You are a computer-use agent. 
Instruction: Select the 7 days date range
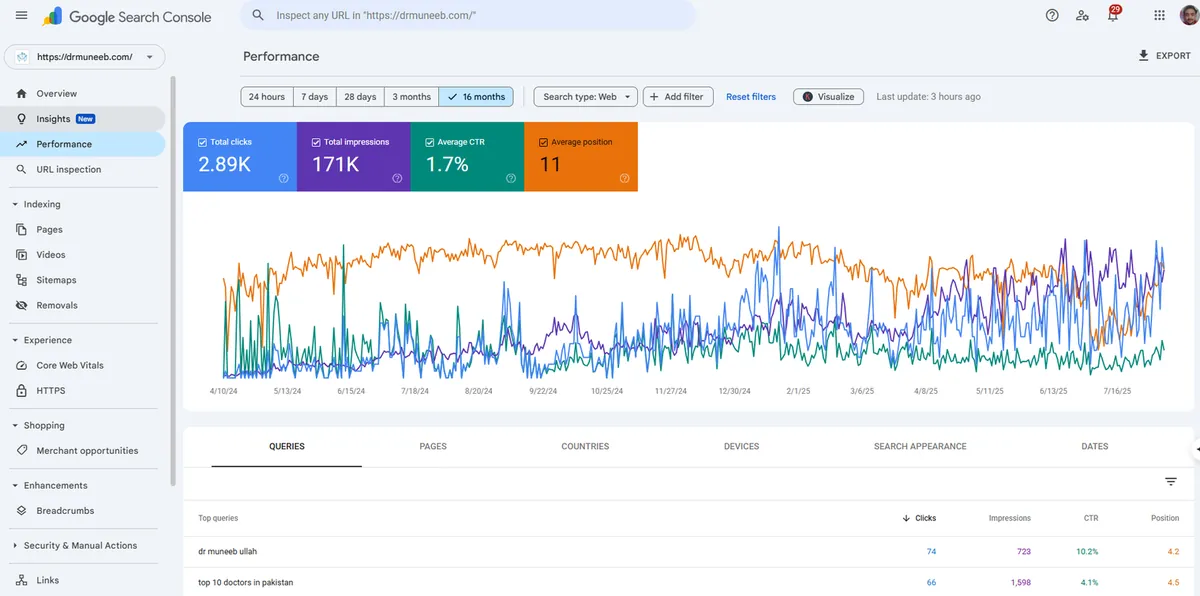pyautogui.click(x=315, y=97)
